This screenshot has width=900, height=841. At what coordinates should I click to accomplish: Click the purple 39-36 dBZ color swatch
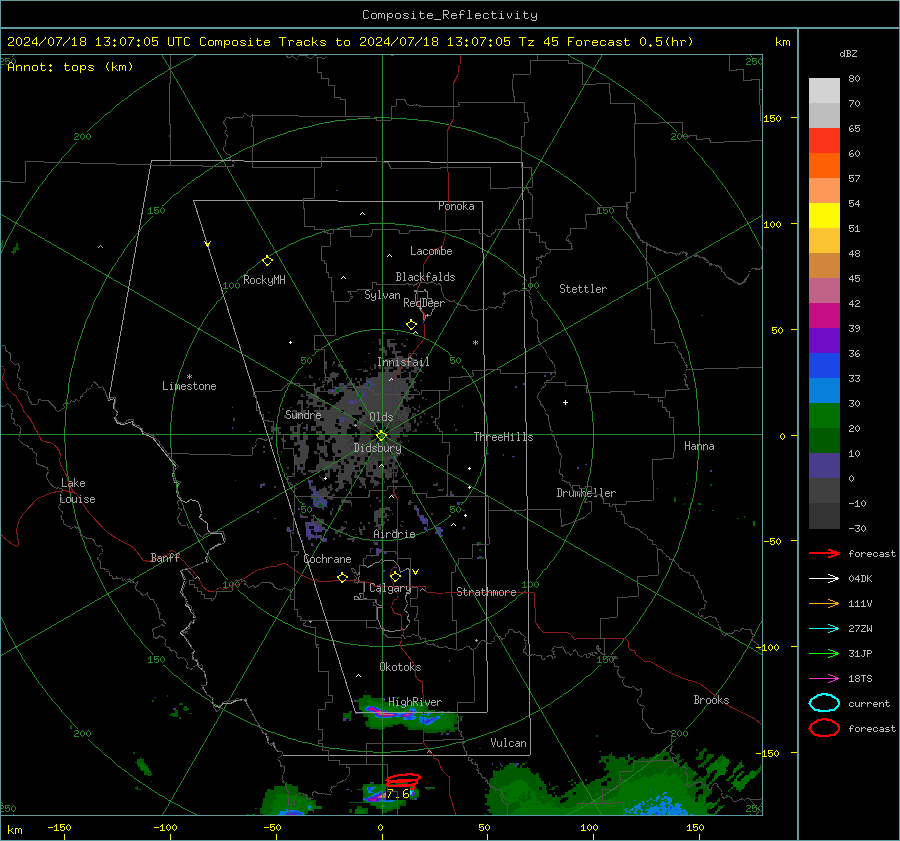click(x=824, y=341)
